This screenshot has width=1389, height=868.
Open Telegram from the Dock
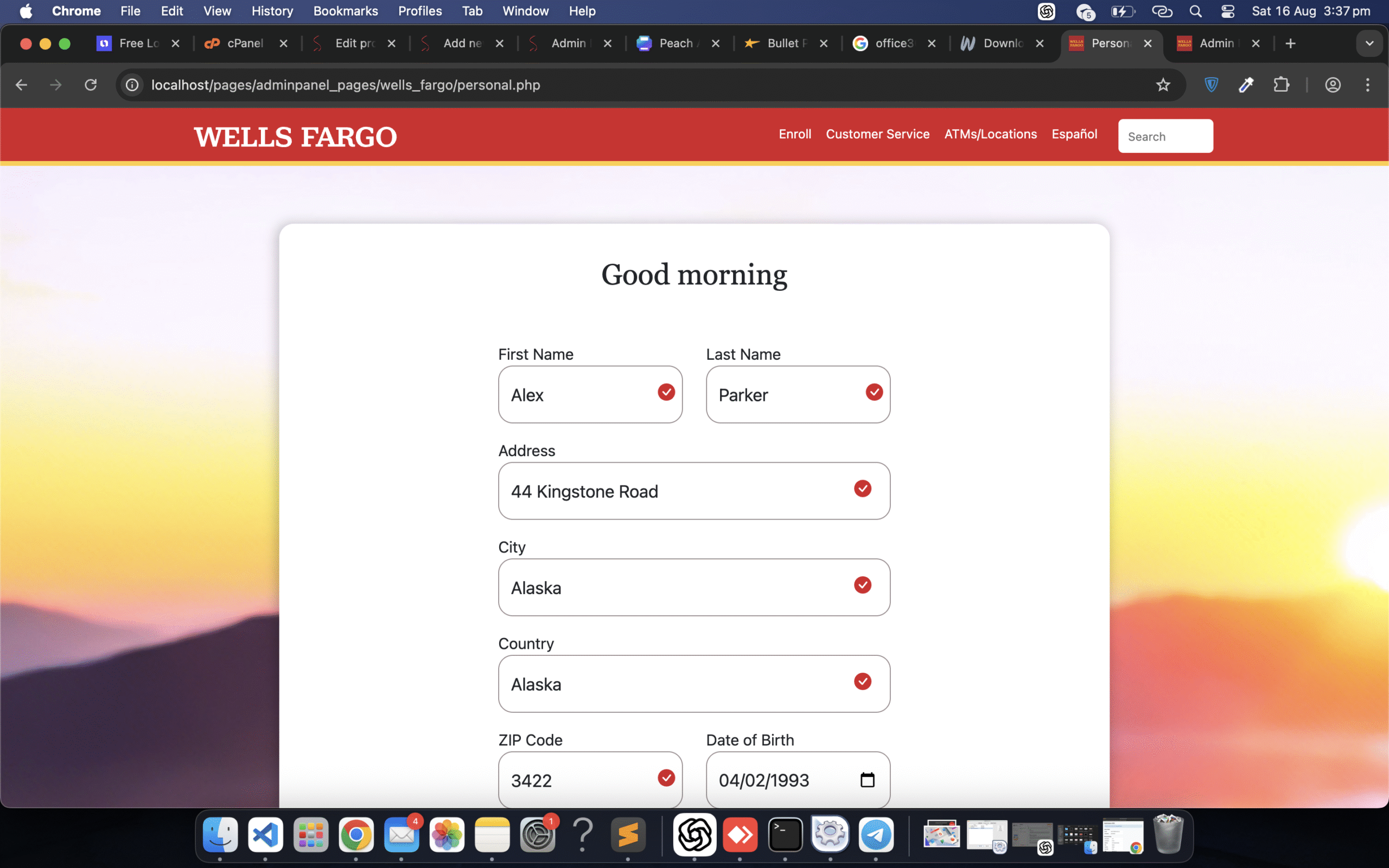click(876, 834)
